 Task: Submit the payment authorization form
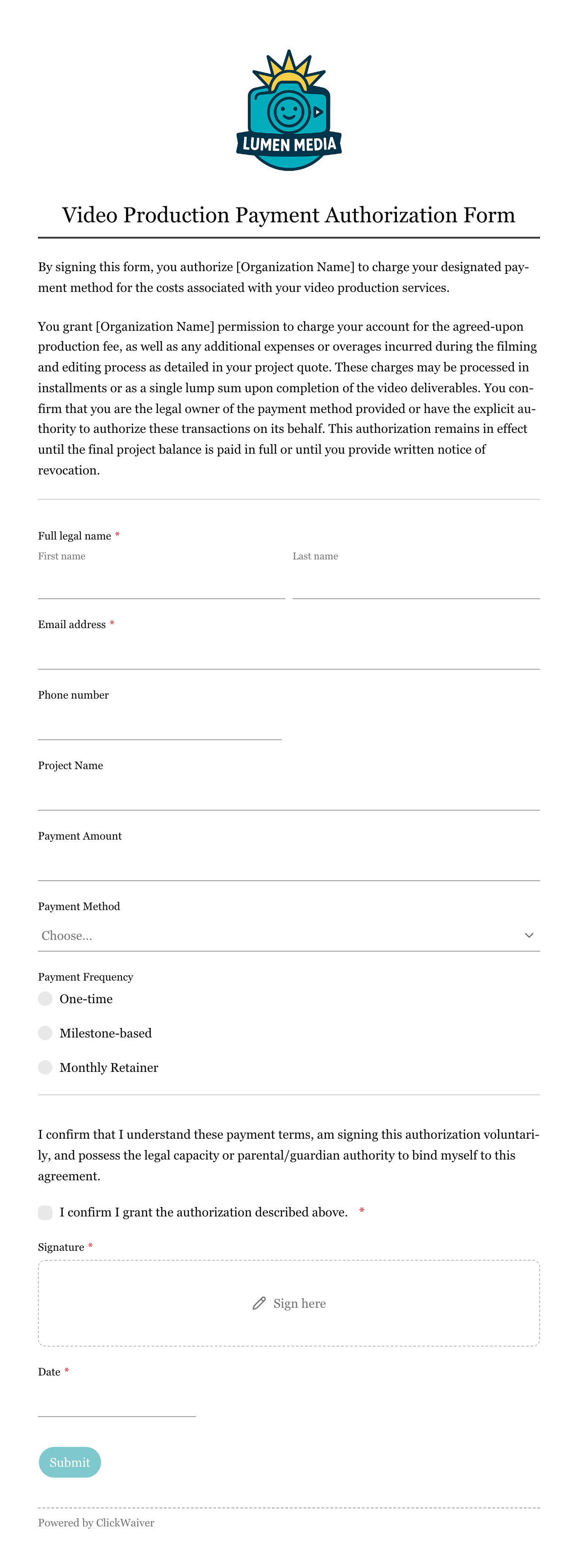click(x=70, y=1461)
